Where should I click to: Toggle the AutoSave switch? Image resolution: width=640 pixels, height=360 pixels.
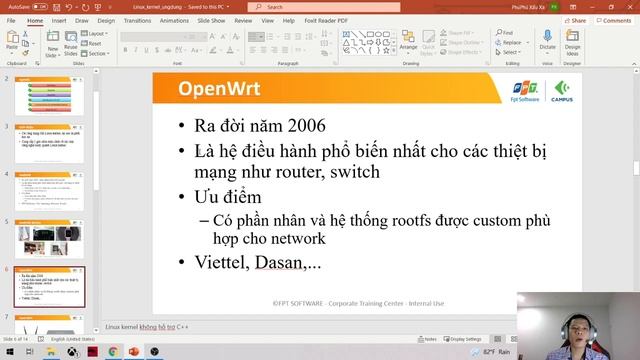[x=40, y=7]
